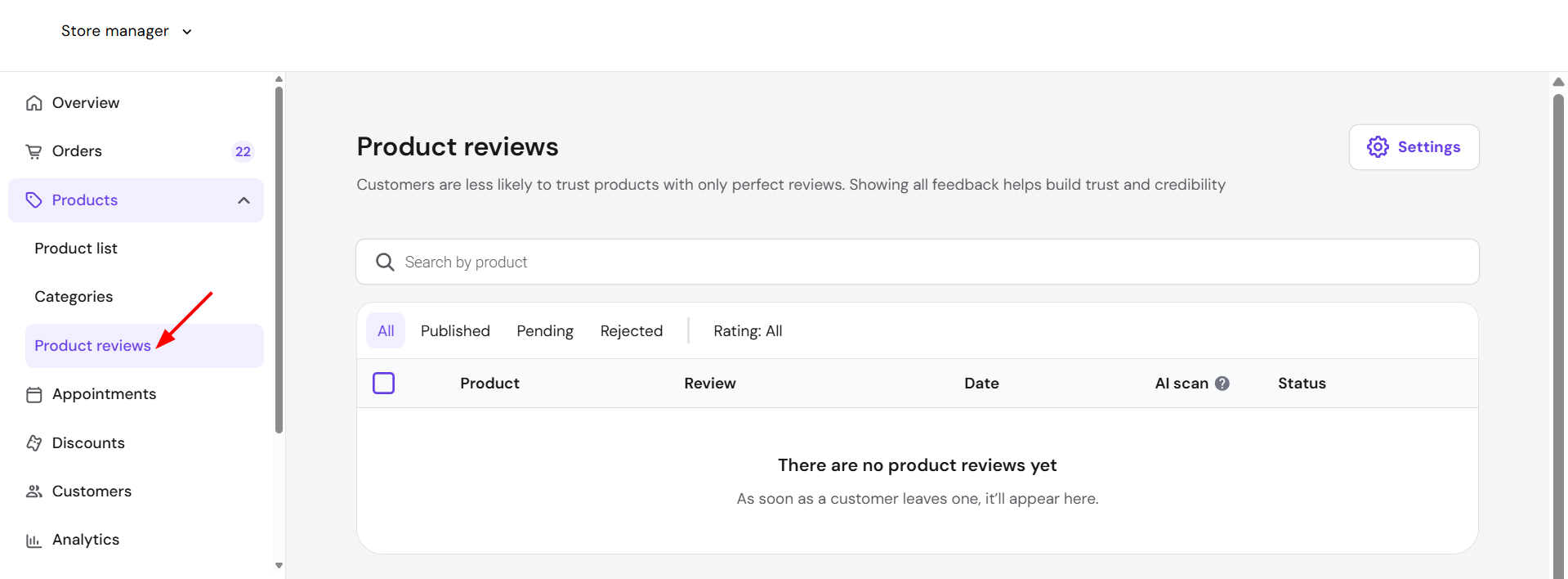1568x579 pixels.
Task: Click the AI scan help question icon
Action: point(1222,384)
